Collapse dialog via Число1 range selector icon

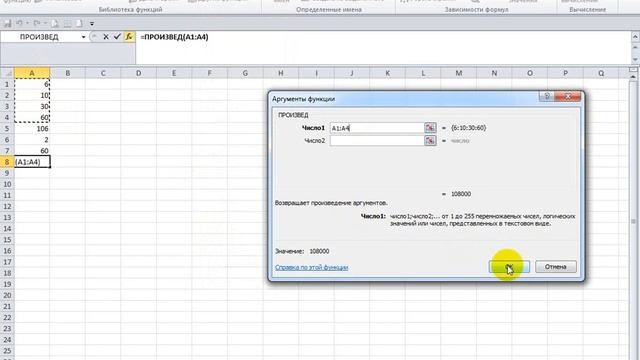[430, 128]
